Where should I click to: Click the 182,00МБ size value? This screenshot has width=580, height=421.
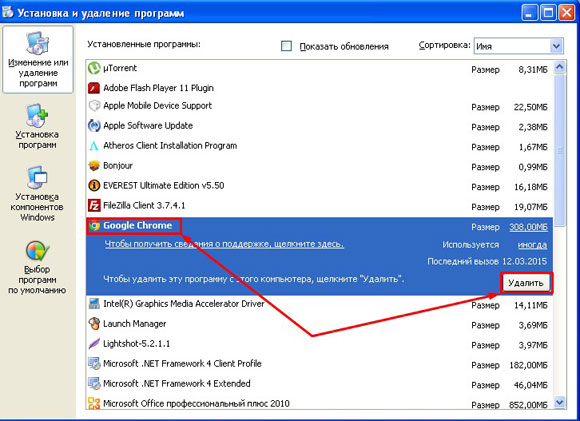(528, 366)
